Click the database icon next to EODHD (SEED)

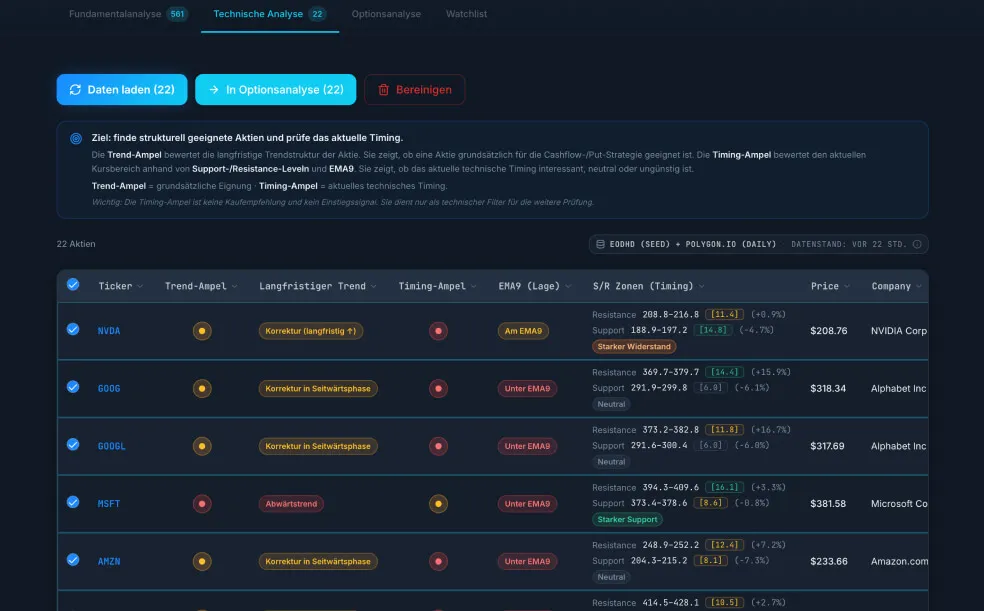pyautogui.click(x=601, y=244)
